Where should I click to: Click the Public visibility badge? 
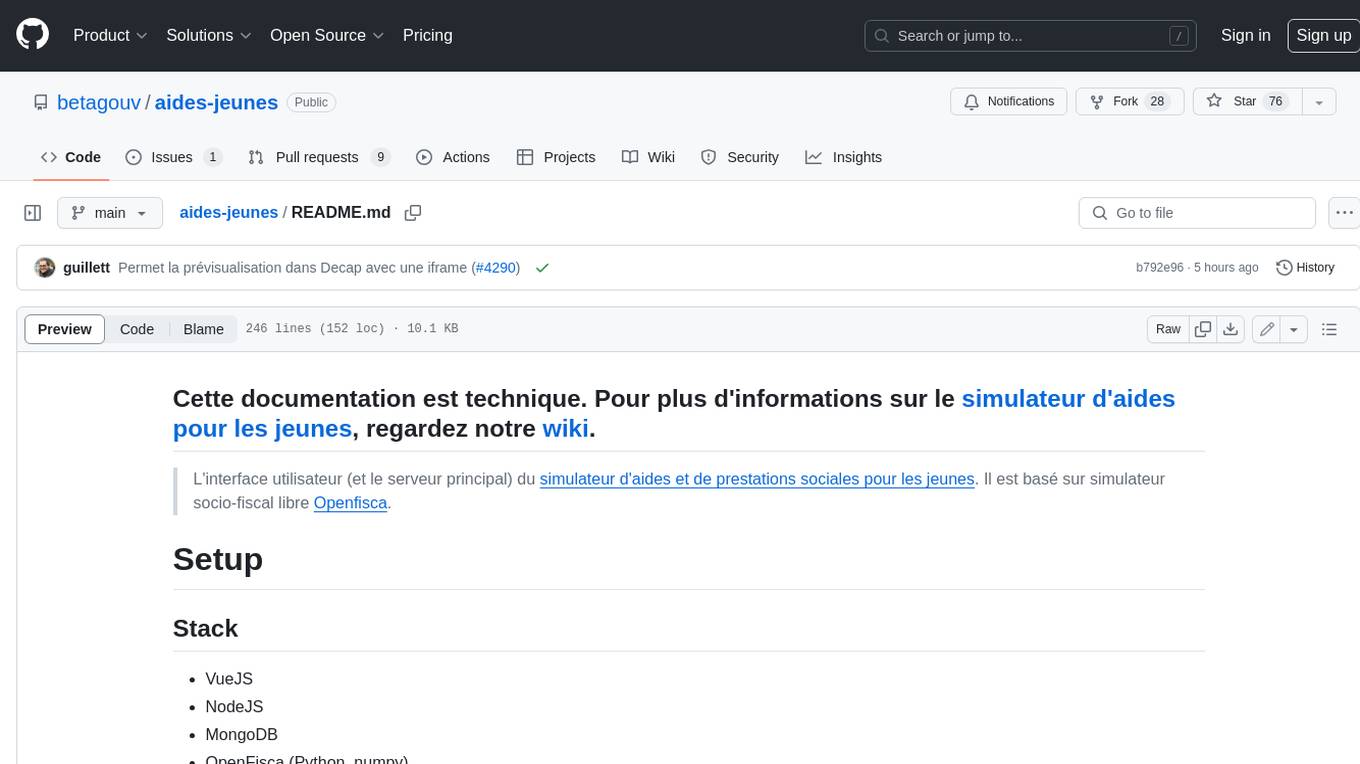click(x=311, y=102)
